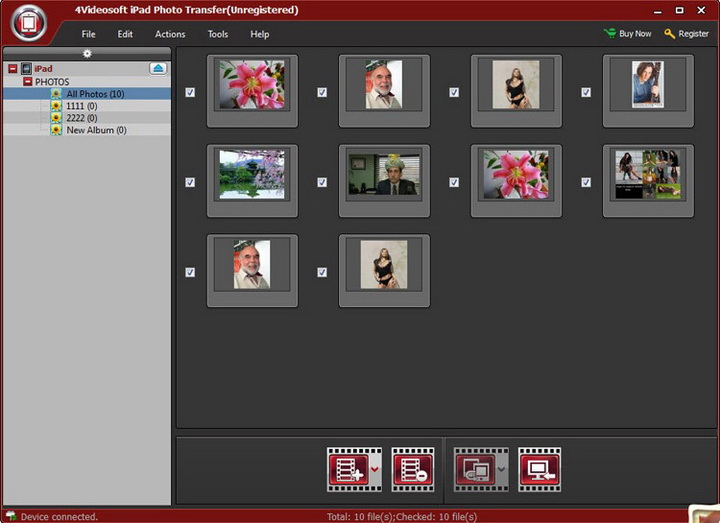Image resolution: width=720 pixels, height=523 pixels.
Task: Click the Buy Now link
Action: pos(634,34)
